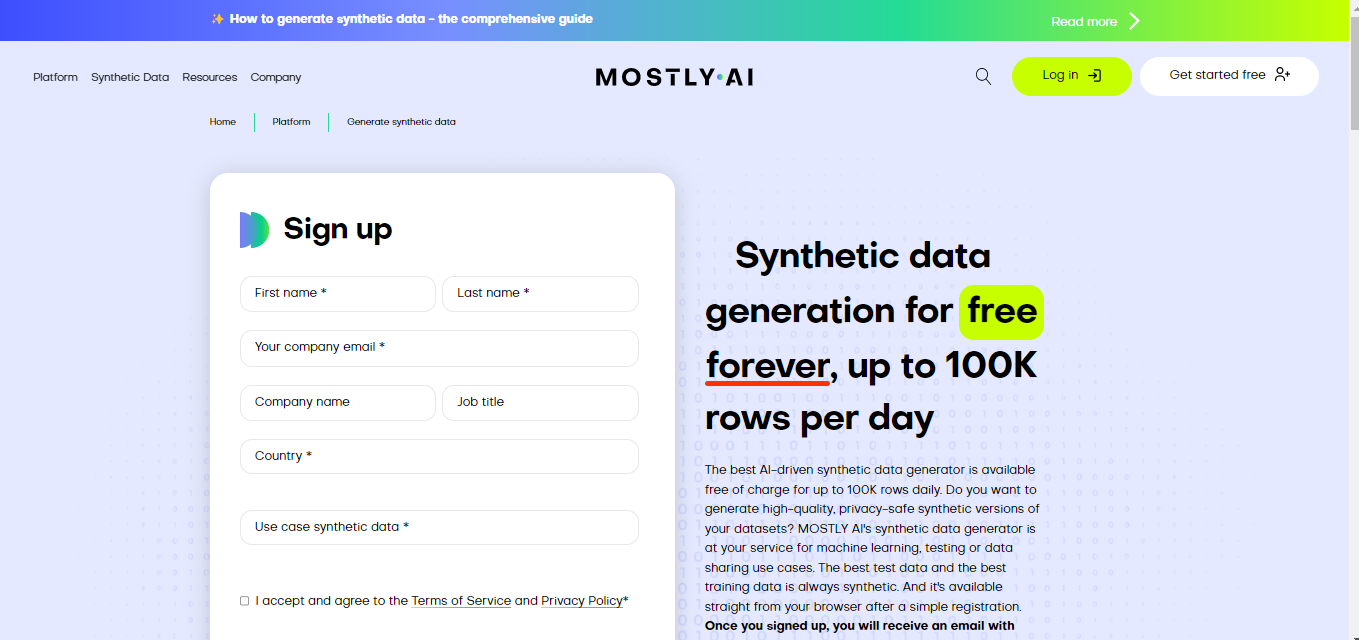Open the Platform menu
Screen dimensions: 1359x640
click(55, 77)
